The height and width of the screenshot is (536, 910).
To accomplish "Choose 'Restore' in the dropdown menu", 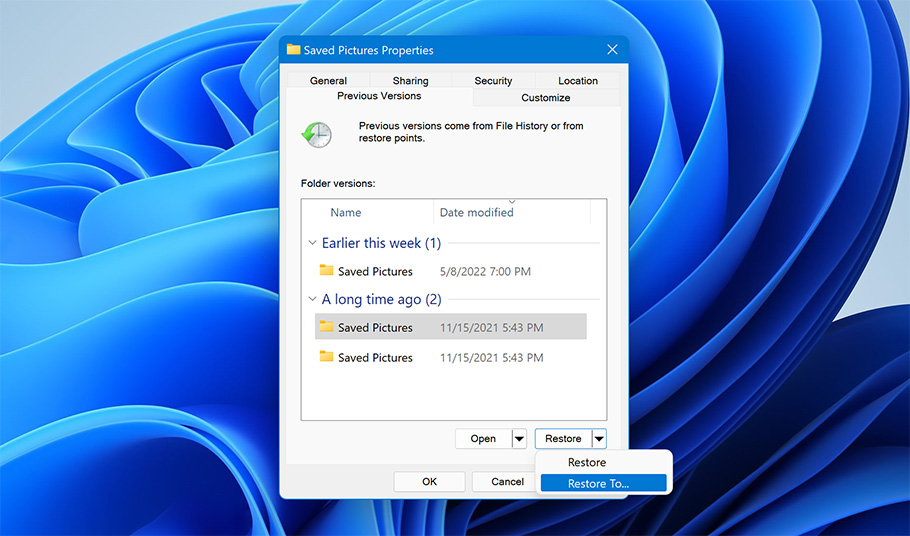I will pos(587,463).
